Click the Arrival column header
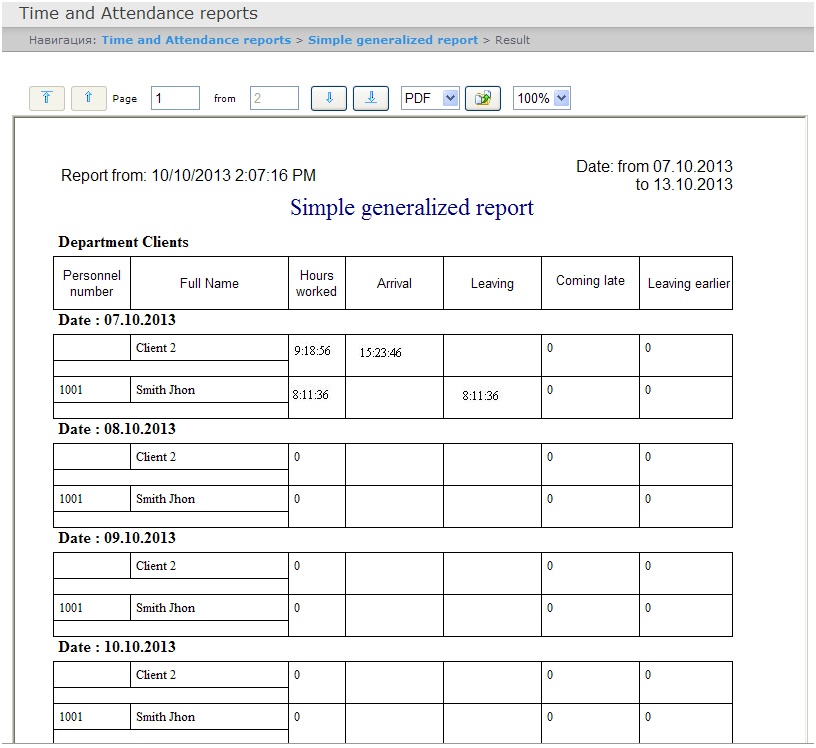 (394, 283)
